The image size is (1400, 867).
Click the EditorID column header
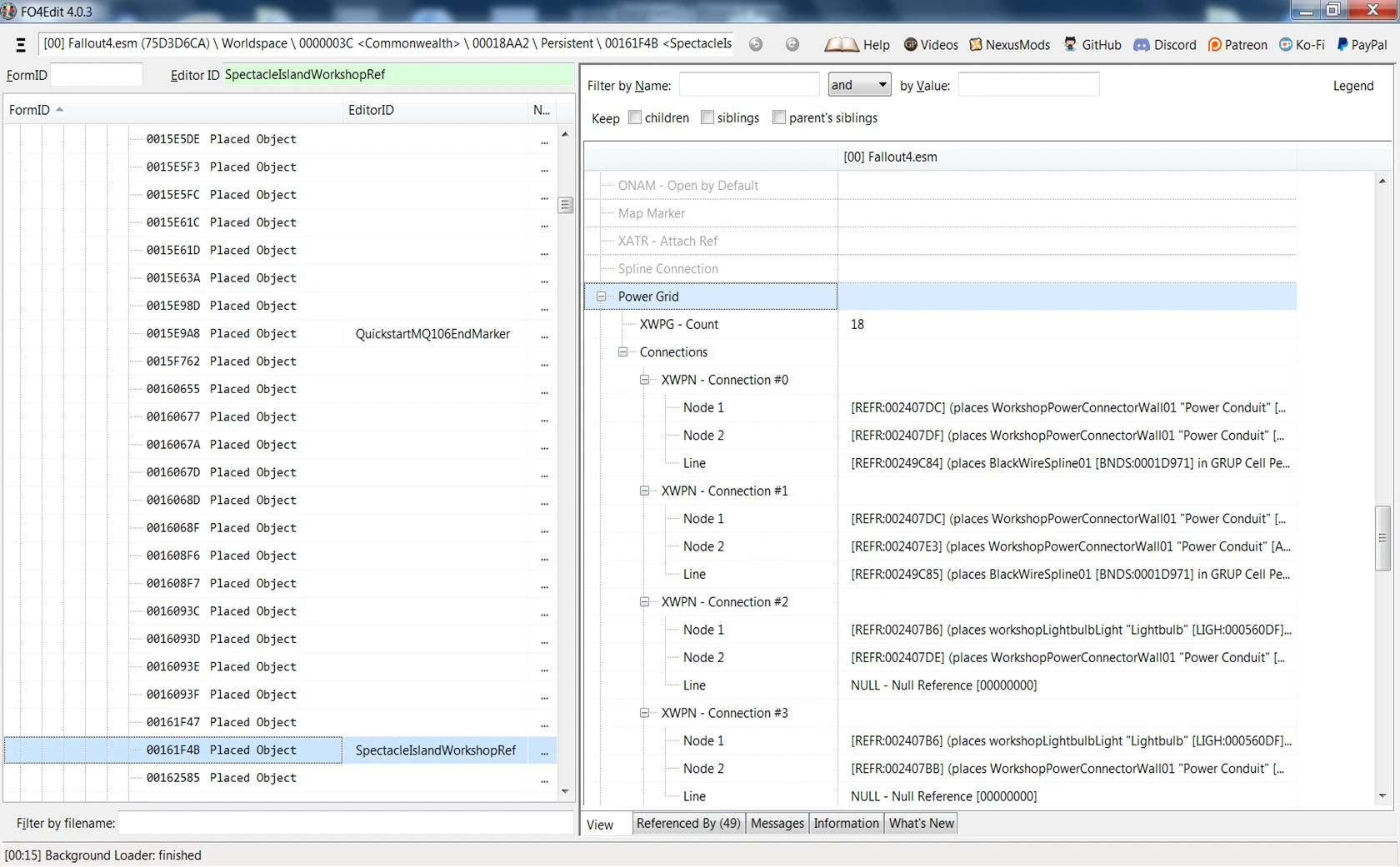point(435,110)
